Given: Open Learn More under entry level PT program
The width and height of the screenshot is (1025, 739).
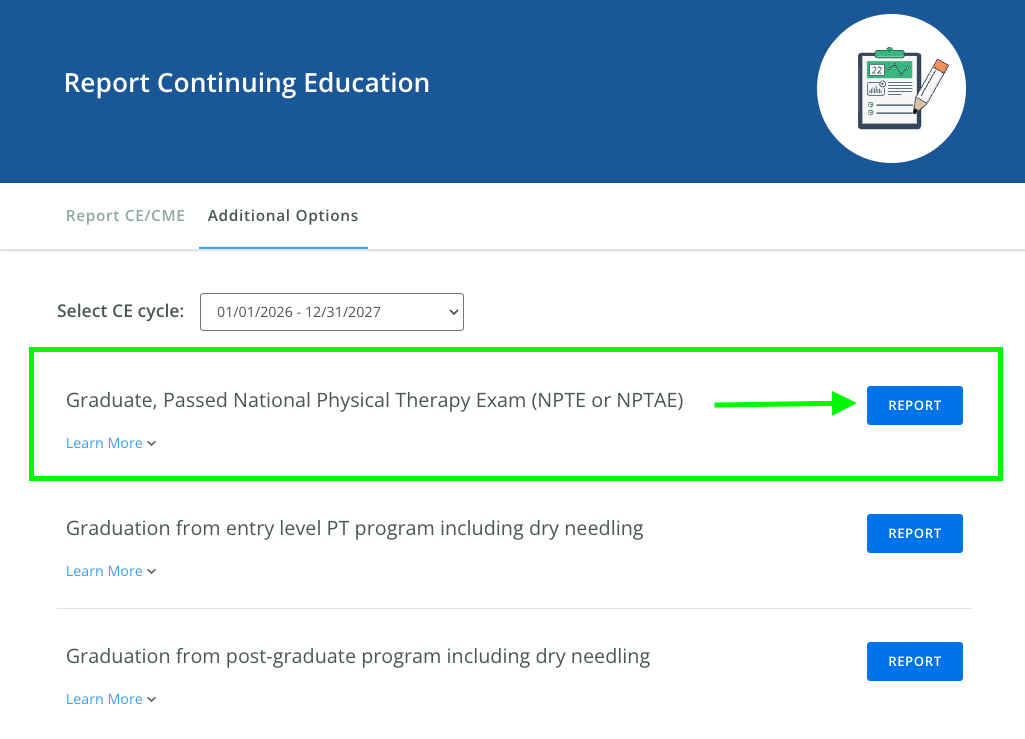Looking at the screenshot, I should [x=104, y=571].
